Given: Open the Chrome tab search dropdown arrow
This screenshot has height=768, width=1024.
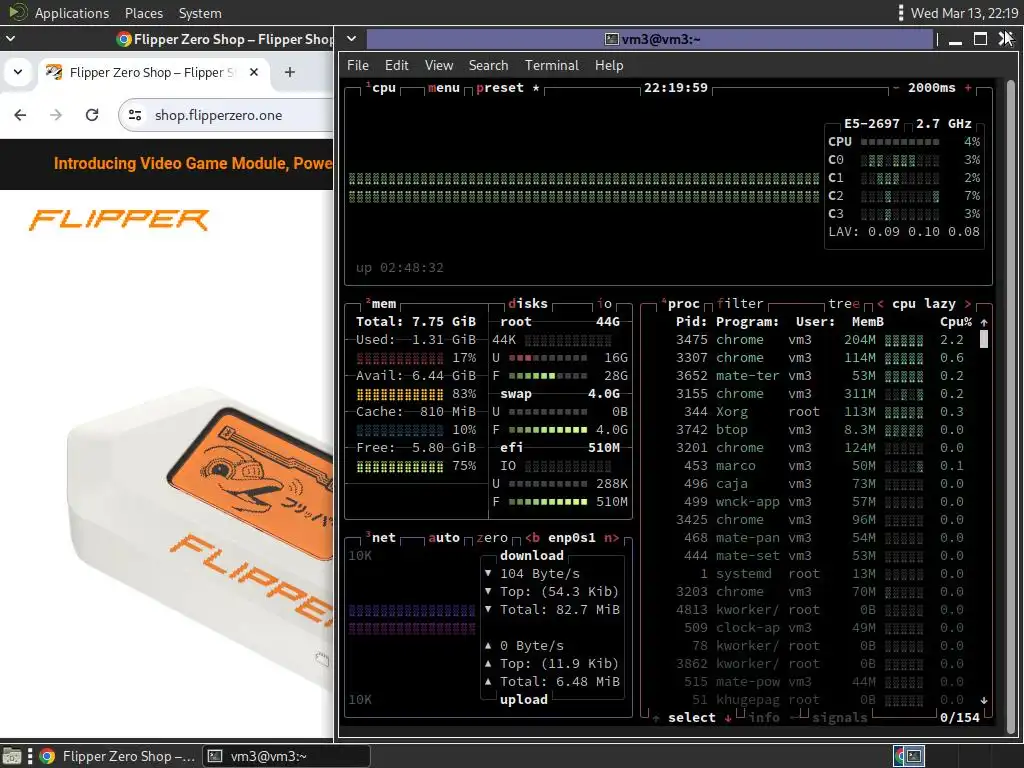Looking at the screenshot, I should (x=18, y=72).
